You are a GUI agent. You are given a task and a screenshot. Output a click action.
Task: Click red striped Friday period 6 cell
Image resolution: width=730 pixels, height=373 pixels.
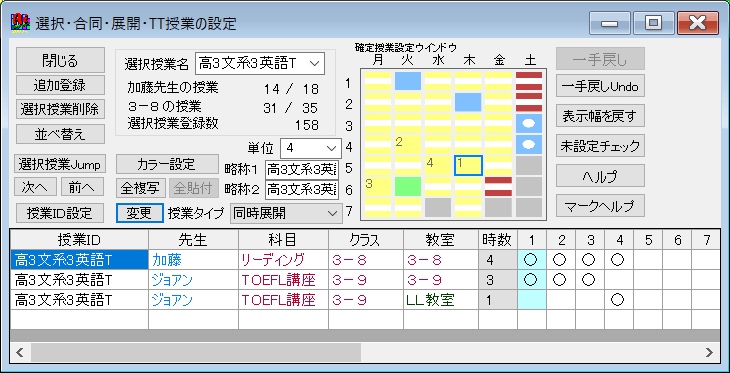coord(499,186)
